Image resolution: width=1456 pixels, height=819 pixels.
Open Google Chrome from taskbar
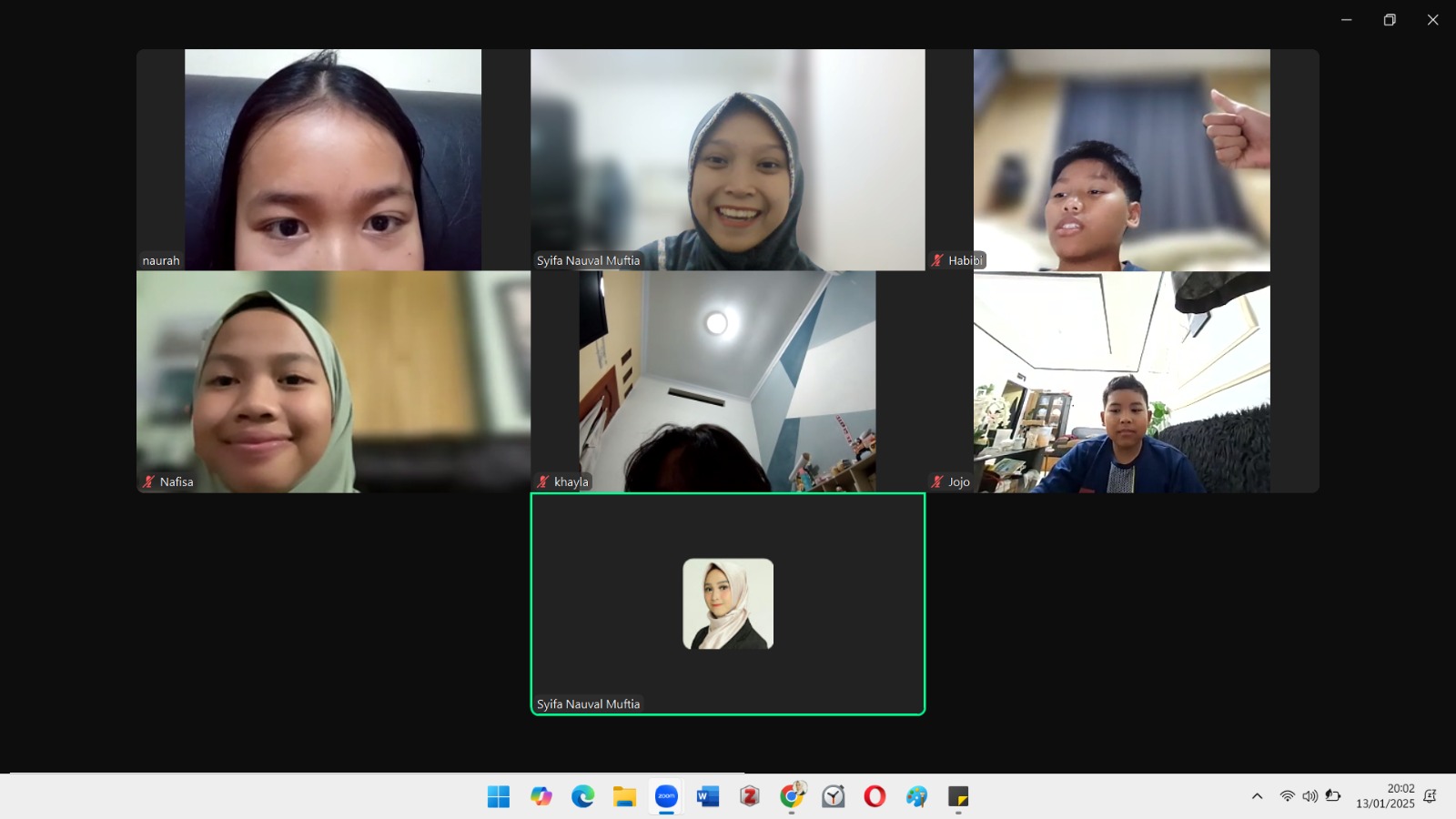click(792, 797)
